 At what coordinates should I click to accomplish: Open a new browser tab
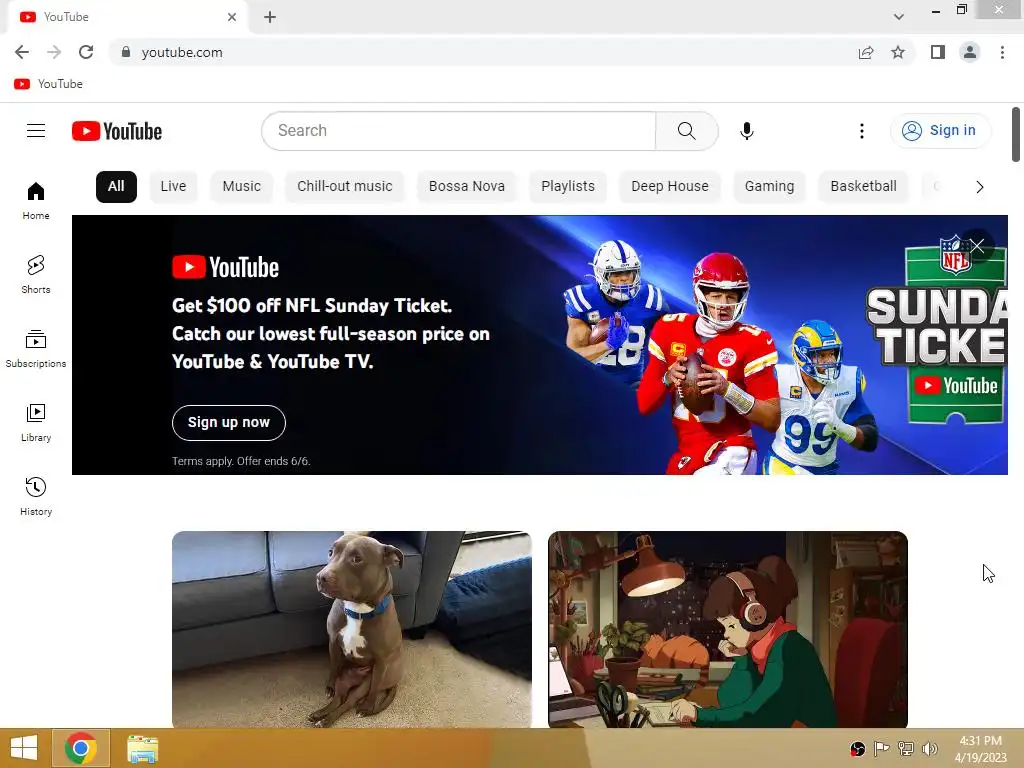point(270,17)
